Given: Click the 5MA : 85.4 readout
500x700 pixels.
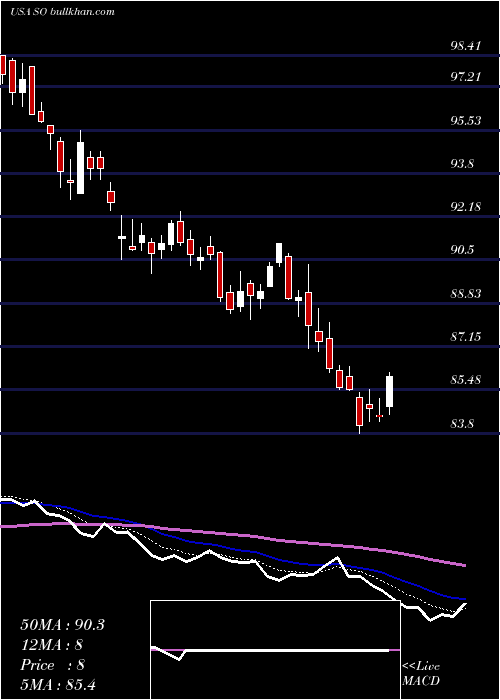Looking at the screenshot, I should click(x=58, y=685).
